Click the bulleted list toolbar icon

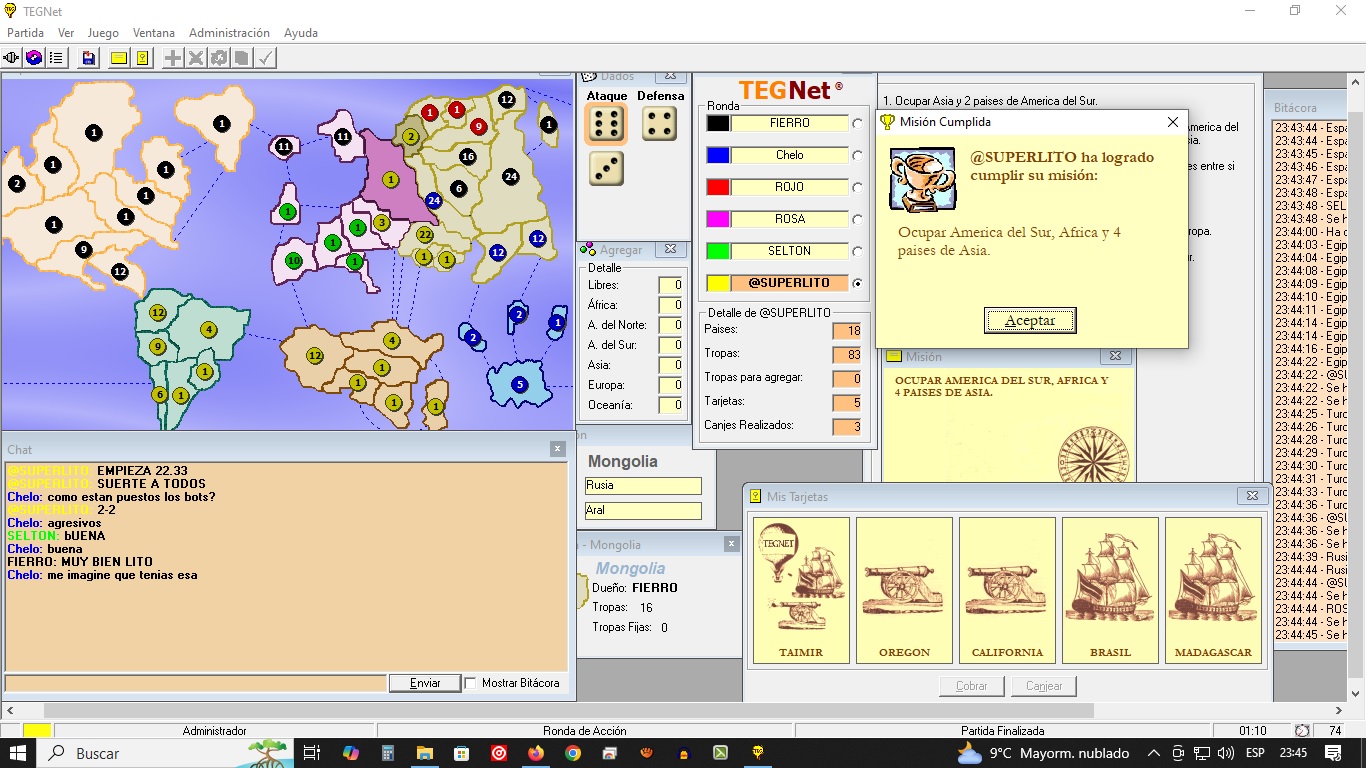pyautogui.click(x=57, y=58)
